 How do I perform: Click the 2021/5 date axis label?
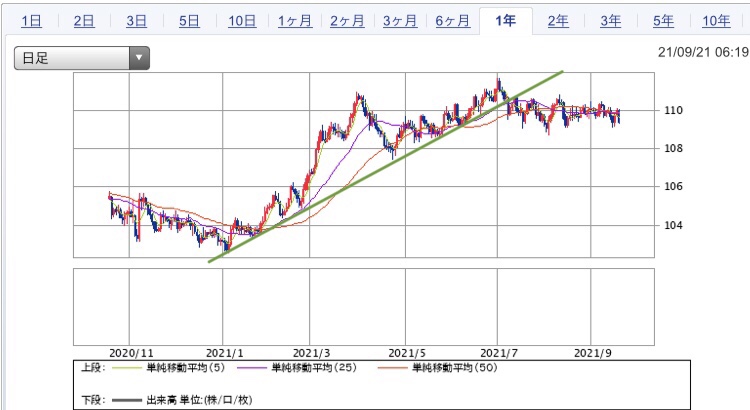coord(407,353)
